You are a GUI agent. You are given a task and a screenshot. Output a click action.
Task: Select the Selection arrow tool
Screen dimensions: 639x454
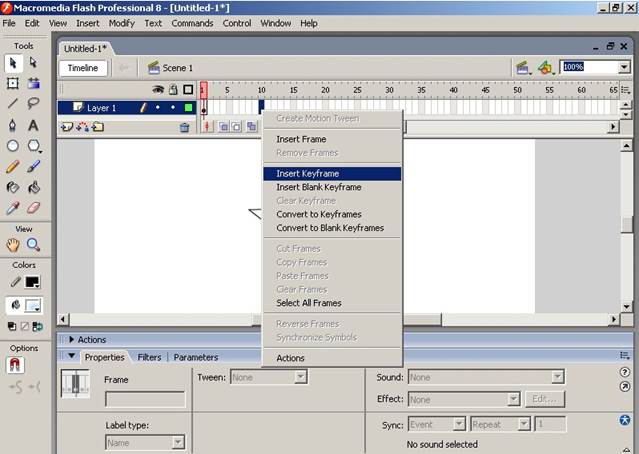[x=13, y=63]
